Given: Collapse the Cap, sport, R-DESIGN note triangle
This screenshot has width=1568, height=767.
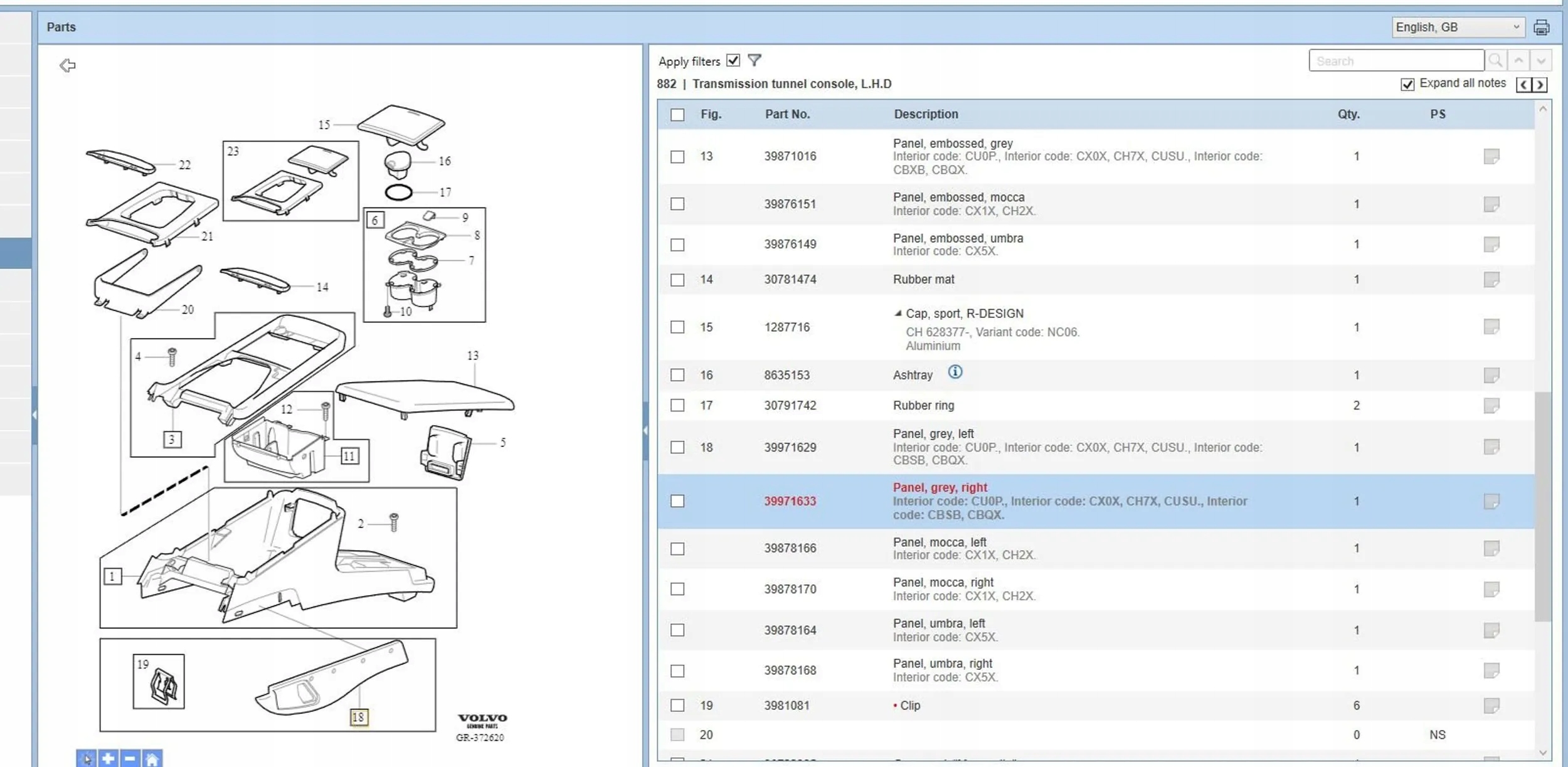Looking at the screenshot, I should (x=898, y=313).
